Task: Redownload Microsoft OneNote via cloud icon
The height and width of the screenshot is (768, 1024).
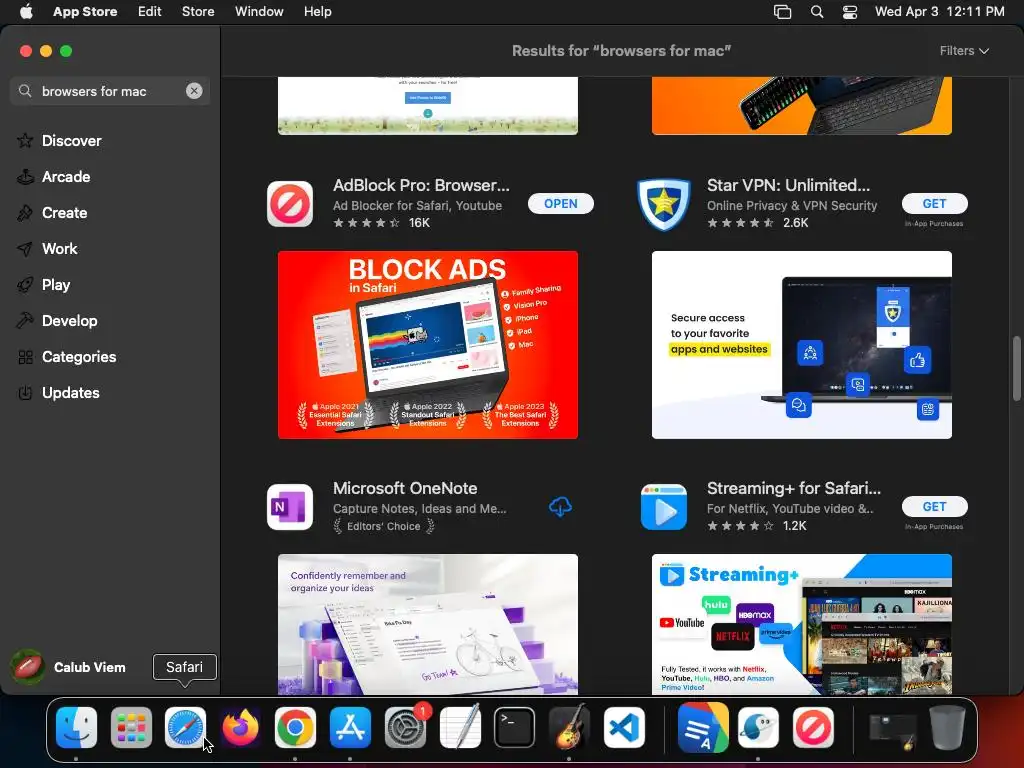Action: pyautogui.click(x=560, y=506)
